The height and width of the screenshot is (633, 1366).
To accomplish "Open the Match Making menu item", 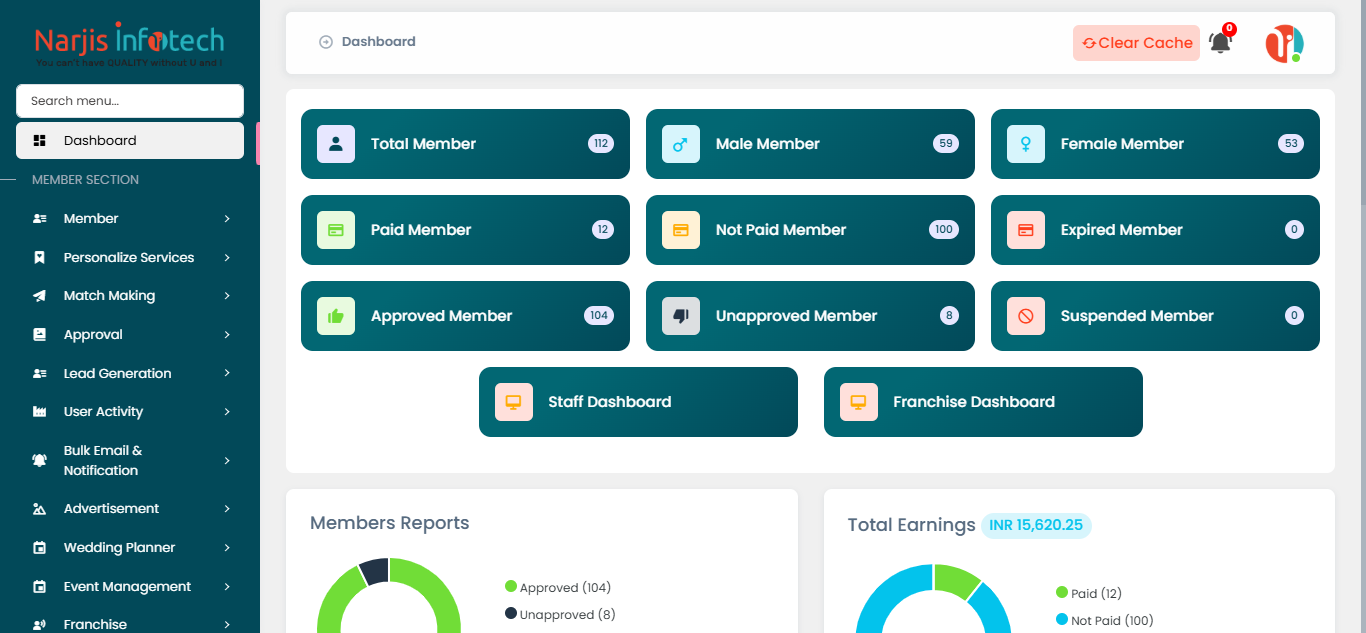I will pos(130,296).
